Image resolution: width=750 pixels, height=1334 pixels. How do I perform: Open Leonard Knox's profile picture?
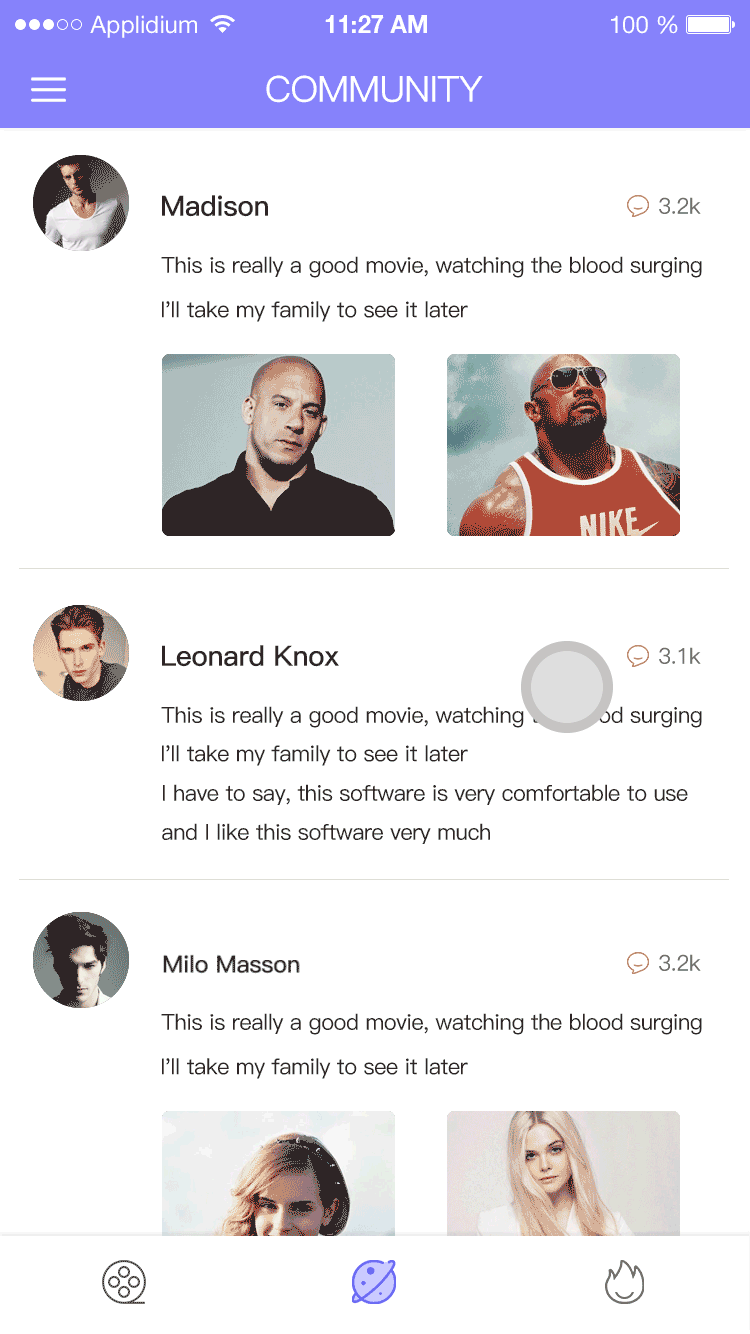pyautogui.click(x=81, y=653)
